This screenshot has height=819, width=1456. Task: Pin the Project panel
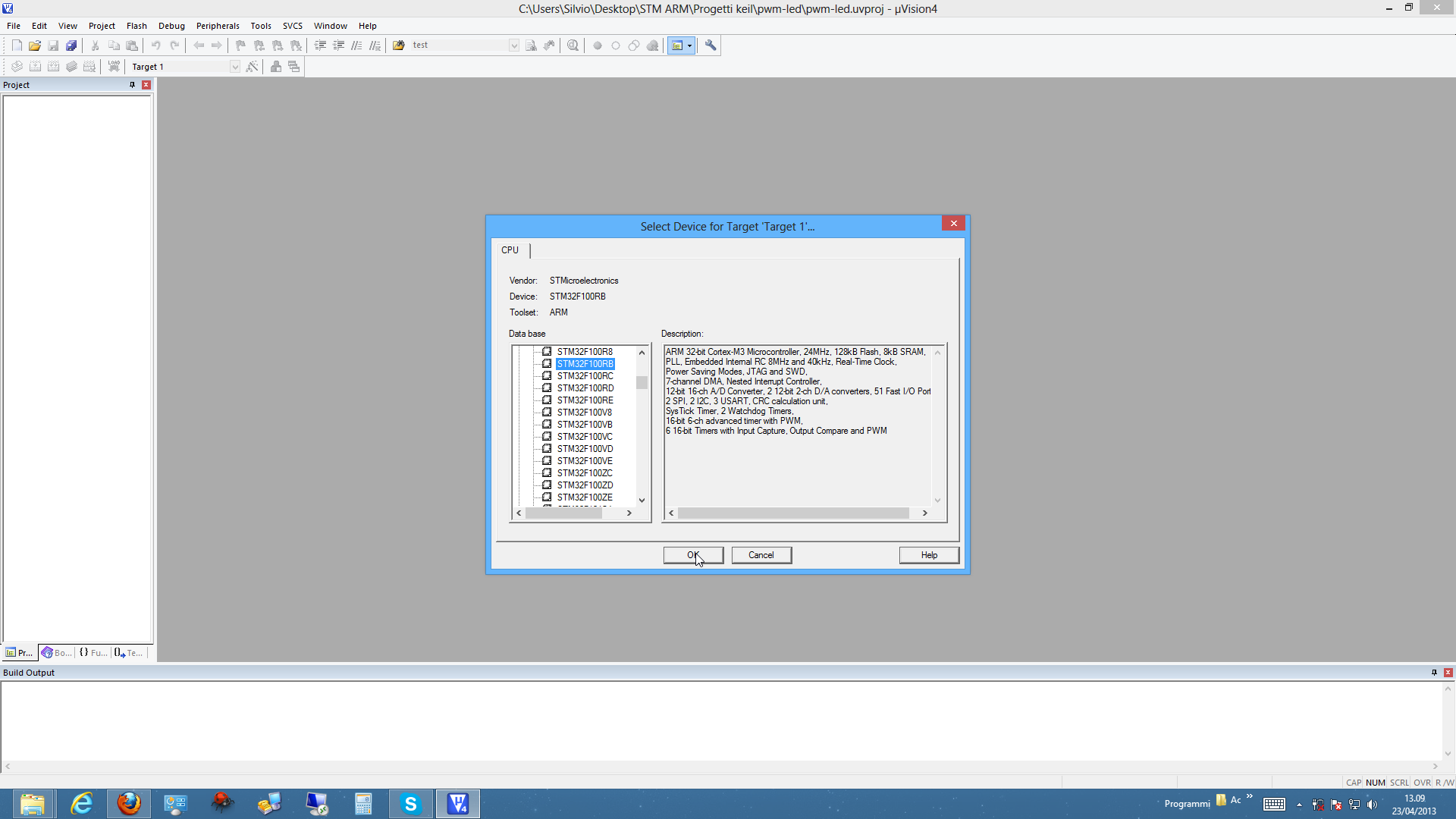coord(132,85)
